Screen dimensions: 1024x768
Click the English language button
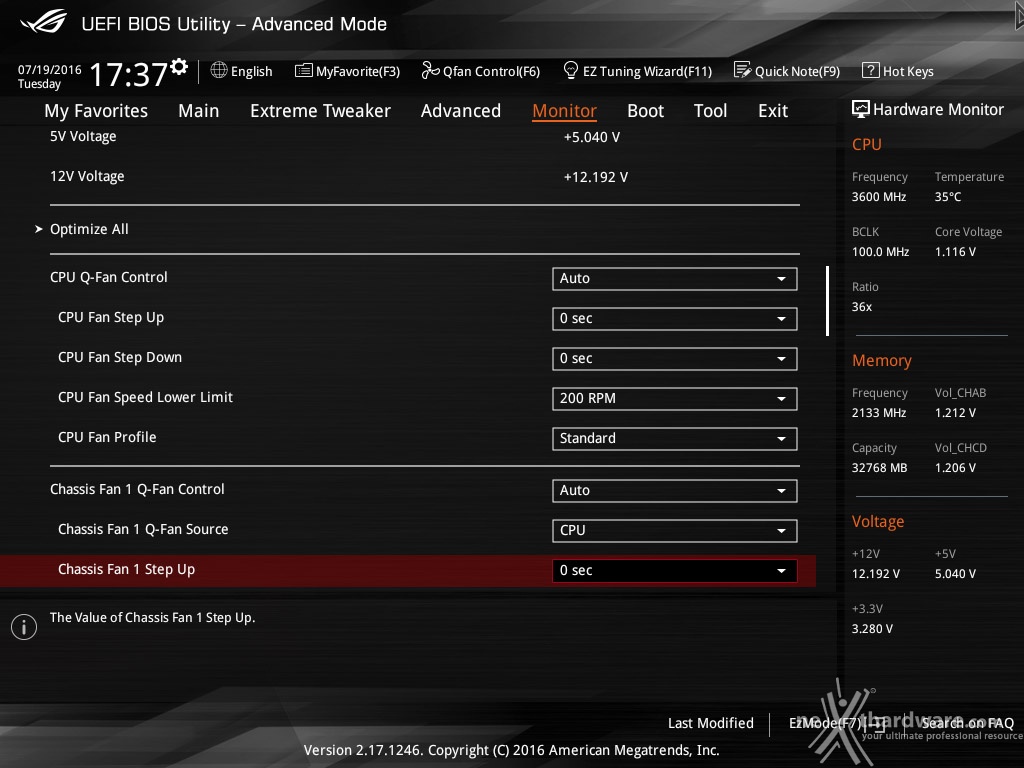[242, 71]
